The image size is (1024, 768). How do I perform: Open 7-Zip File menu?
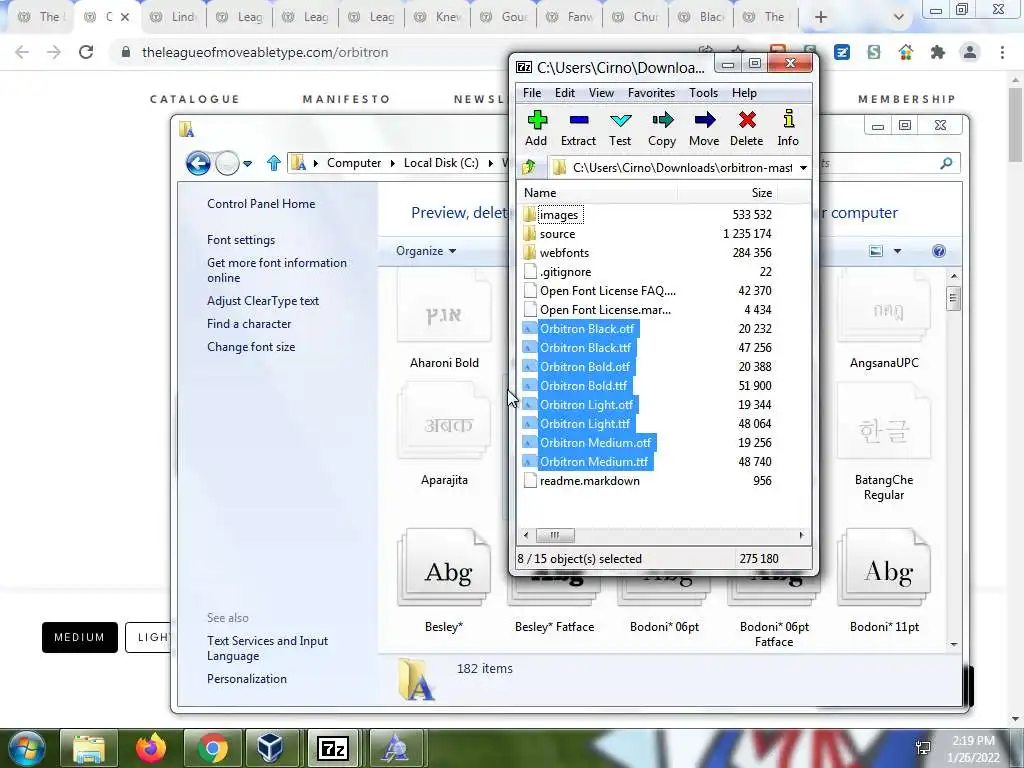(532, 93)
